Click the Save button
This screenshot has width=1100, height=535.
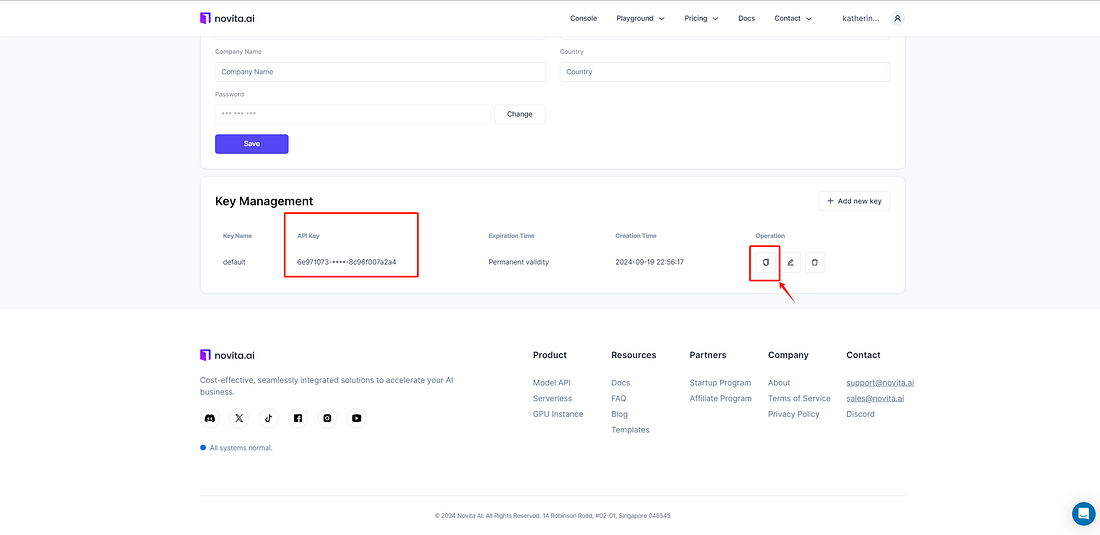252,144
